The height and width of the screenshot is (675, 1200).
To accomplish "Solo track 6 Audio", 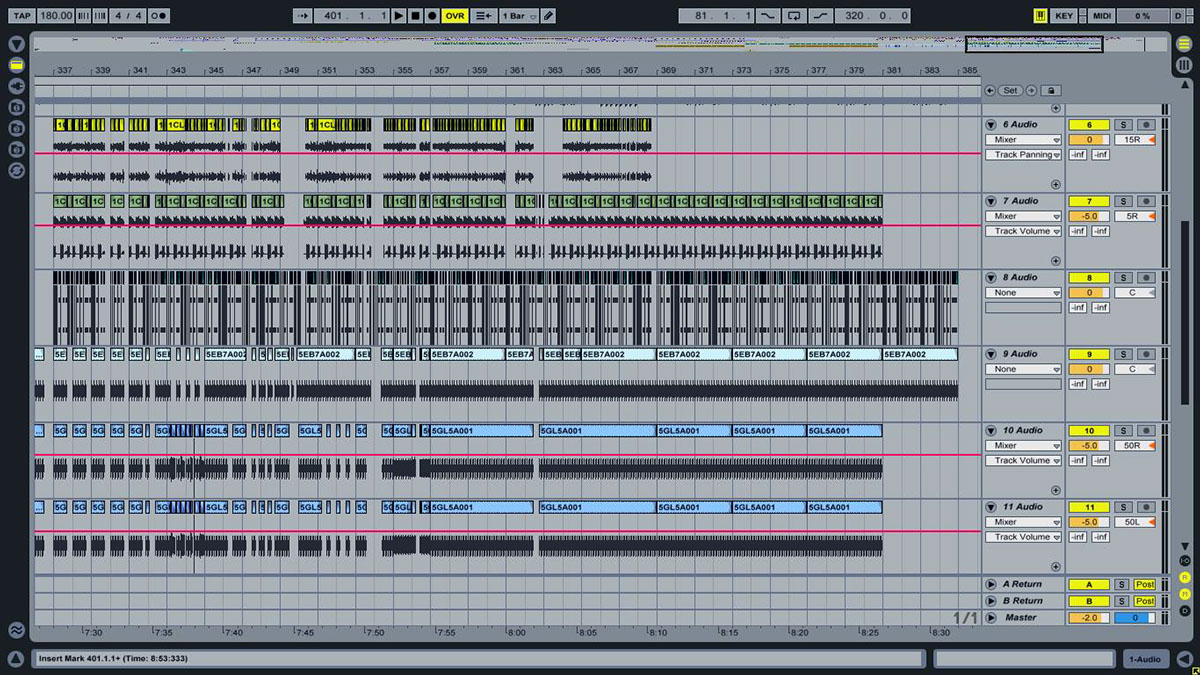I will (x=1122, y=125).
